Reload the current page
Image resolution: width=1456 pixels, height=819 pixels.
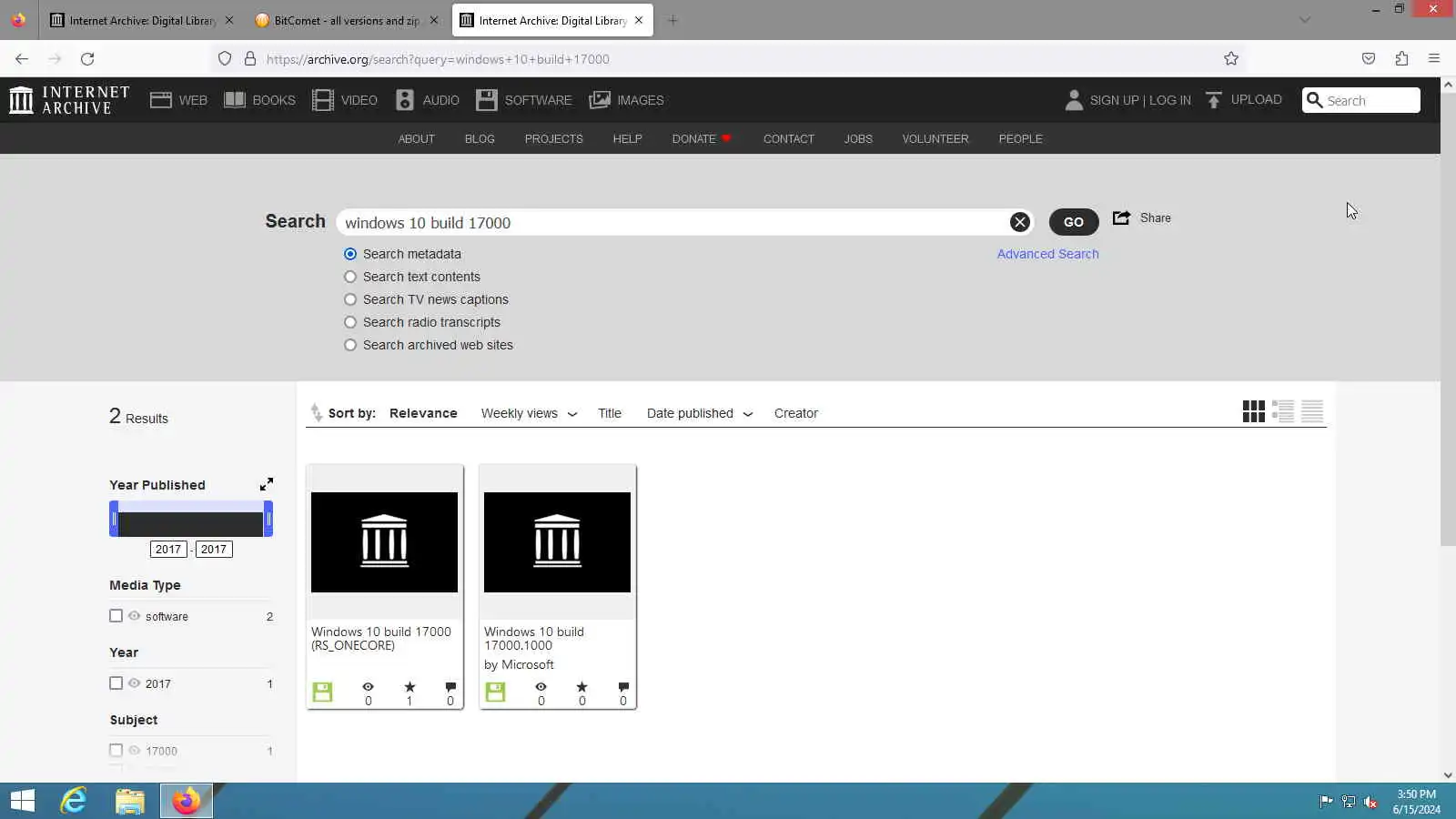point(87,59)
